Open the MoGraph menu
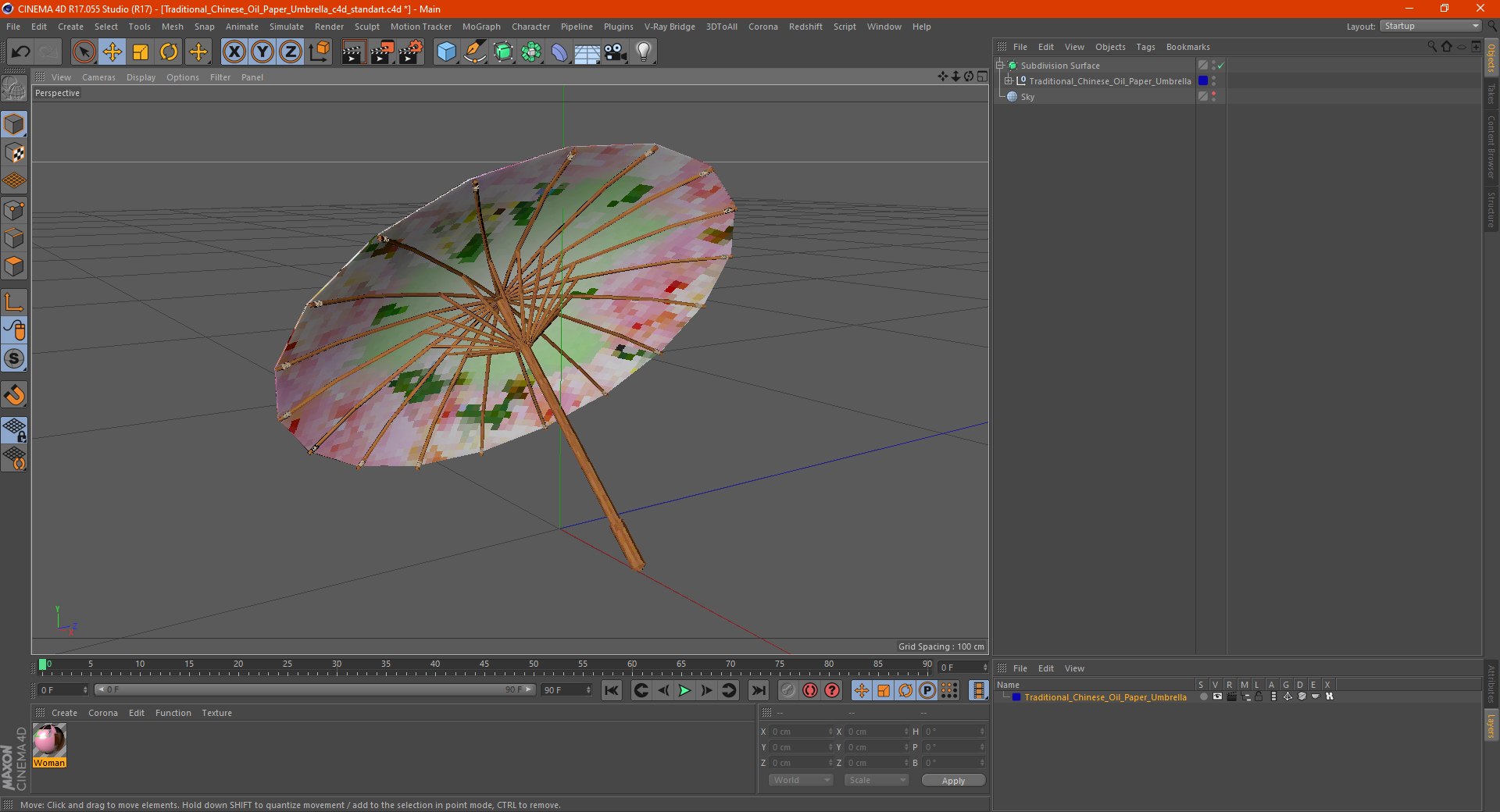This screenshot has width=1500, height=812. click(x=481, y=27)
